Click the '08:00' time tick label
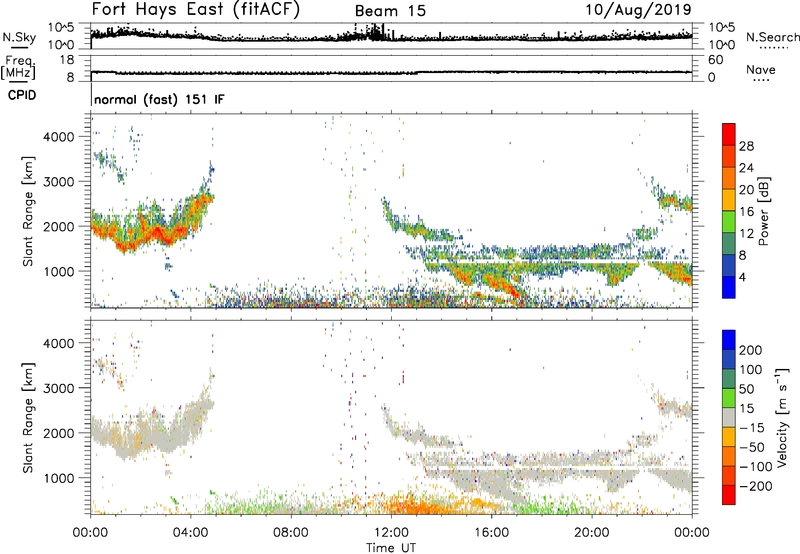 [x=291, y=533]
